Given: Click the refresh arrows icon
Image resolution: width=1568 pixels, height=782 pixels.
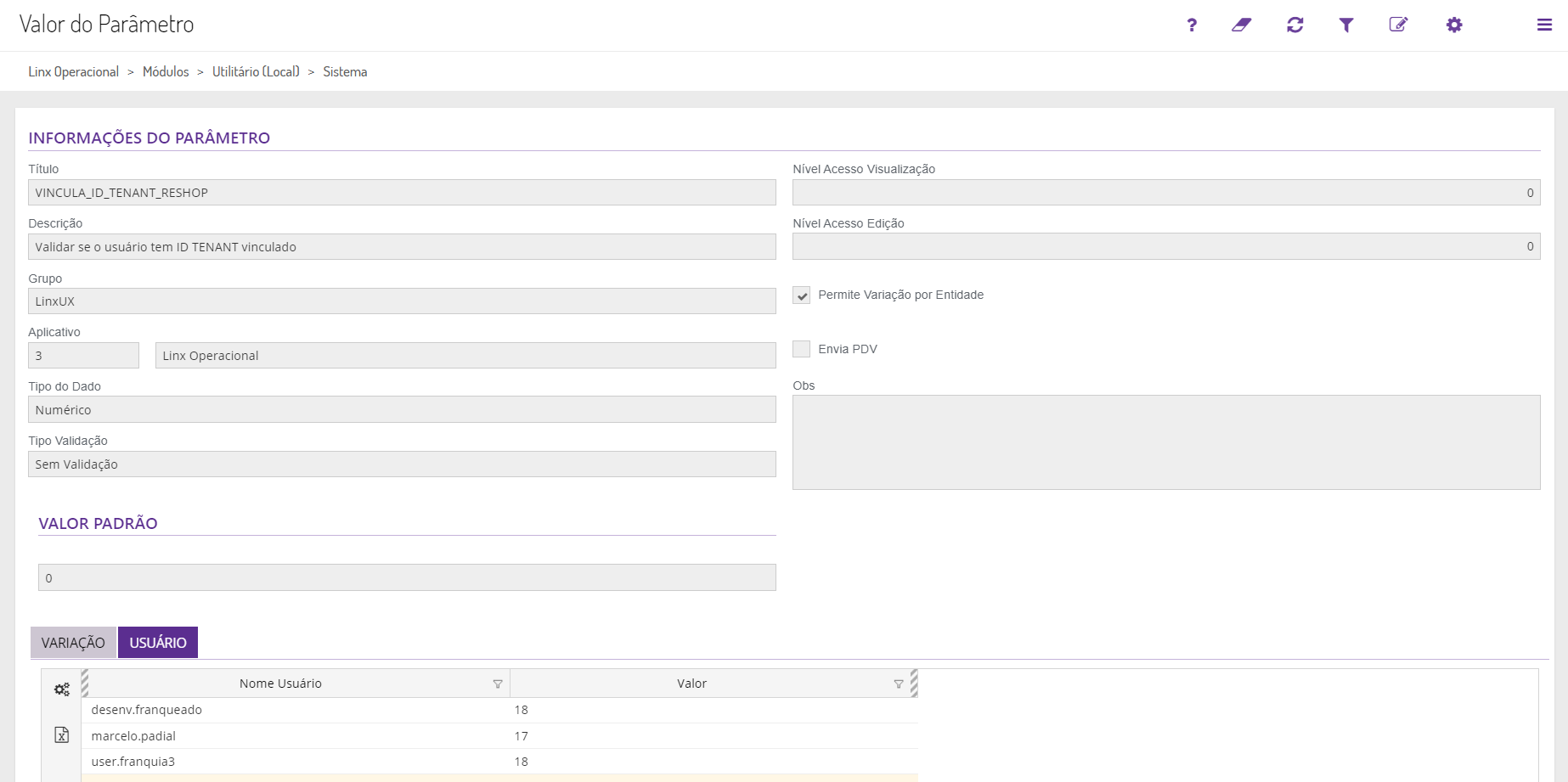Looking at the screenshot, I should (1294, 25).
